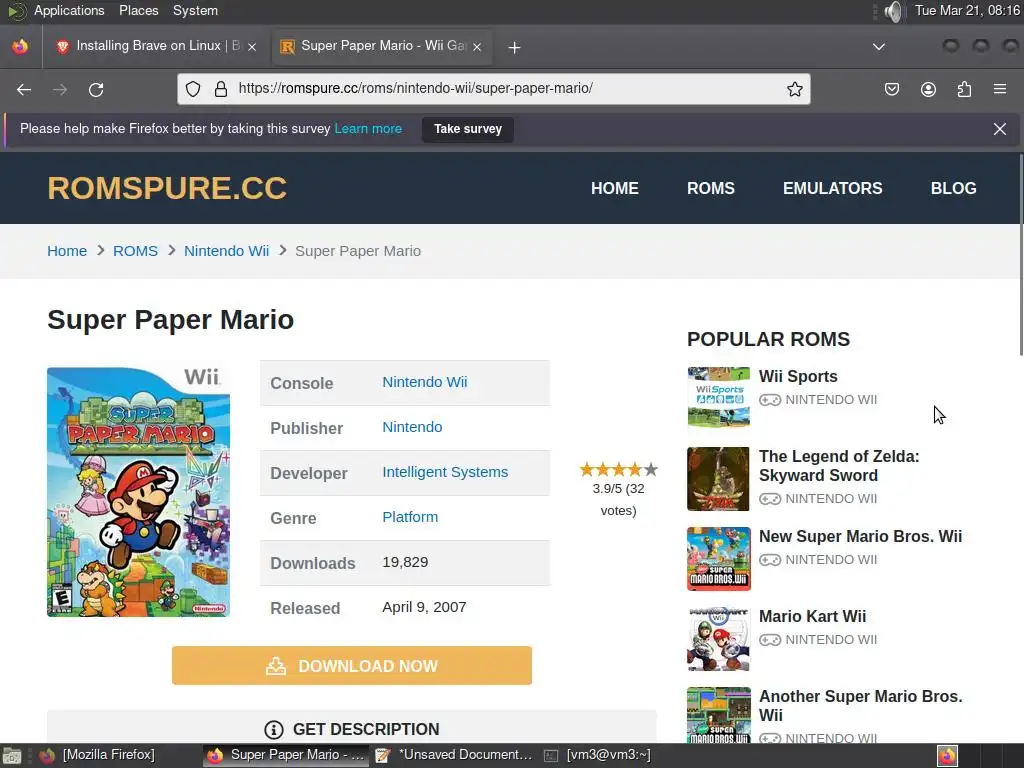Open the Firefox hamburger menu
The image size is (1024, 768).
tap(1000, 89)
